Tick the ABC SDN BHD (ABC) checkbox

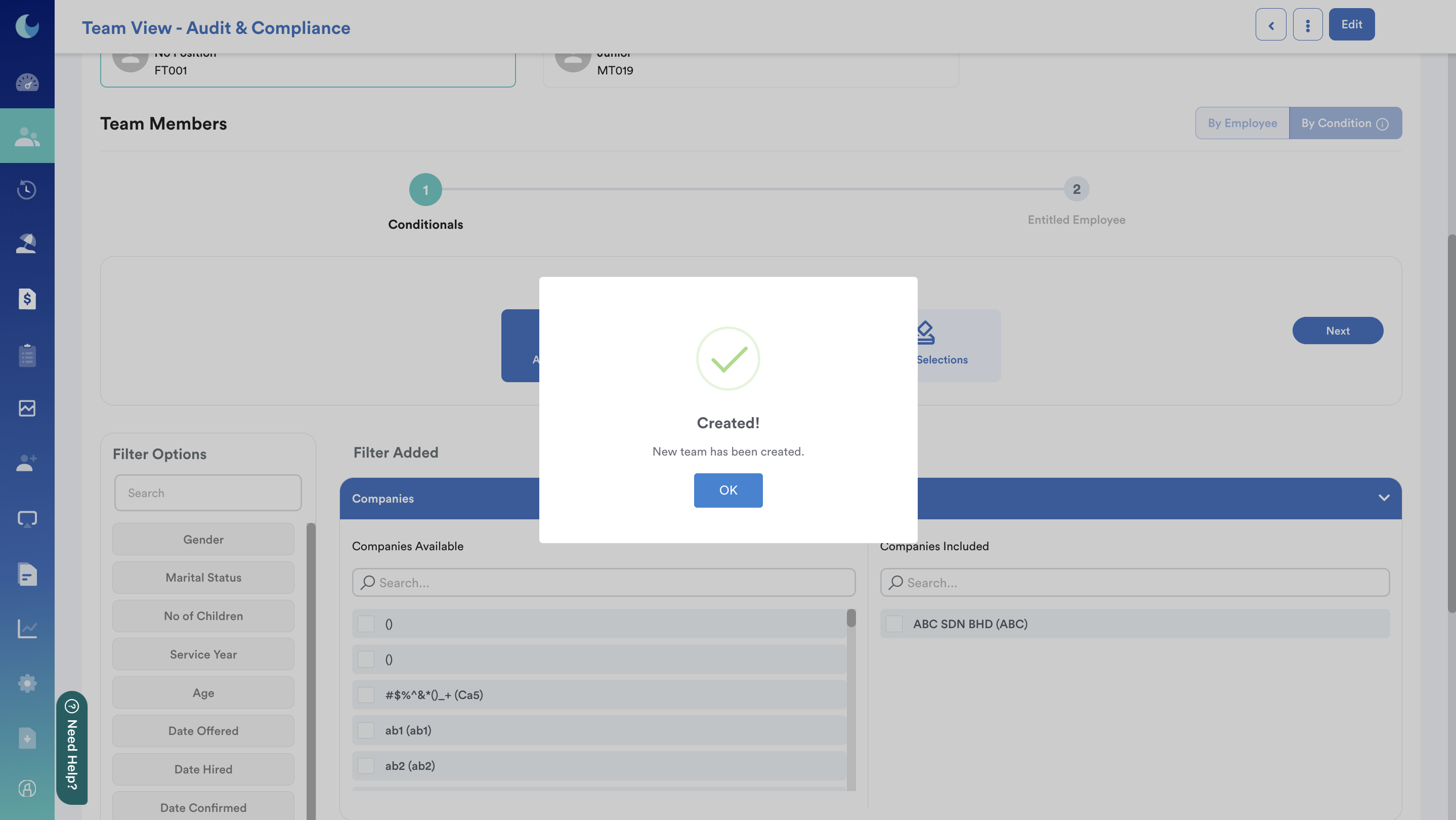[894, 624]
